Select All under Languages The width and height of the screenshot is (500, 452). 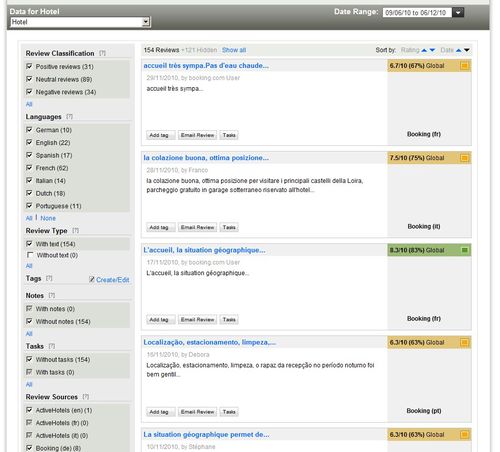pyautogui.click(x=29, y=218)
